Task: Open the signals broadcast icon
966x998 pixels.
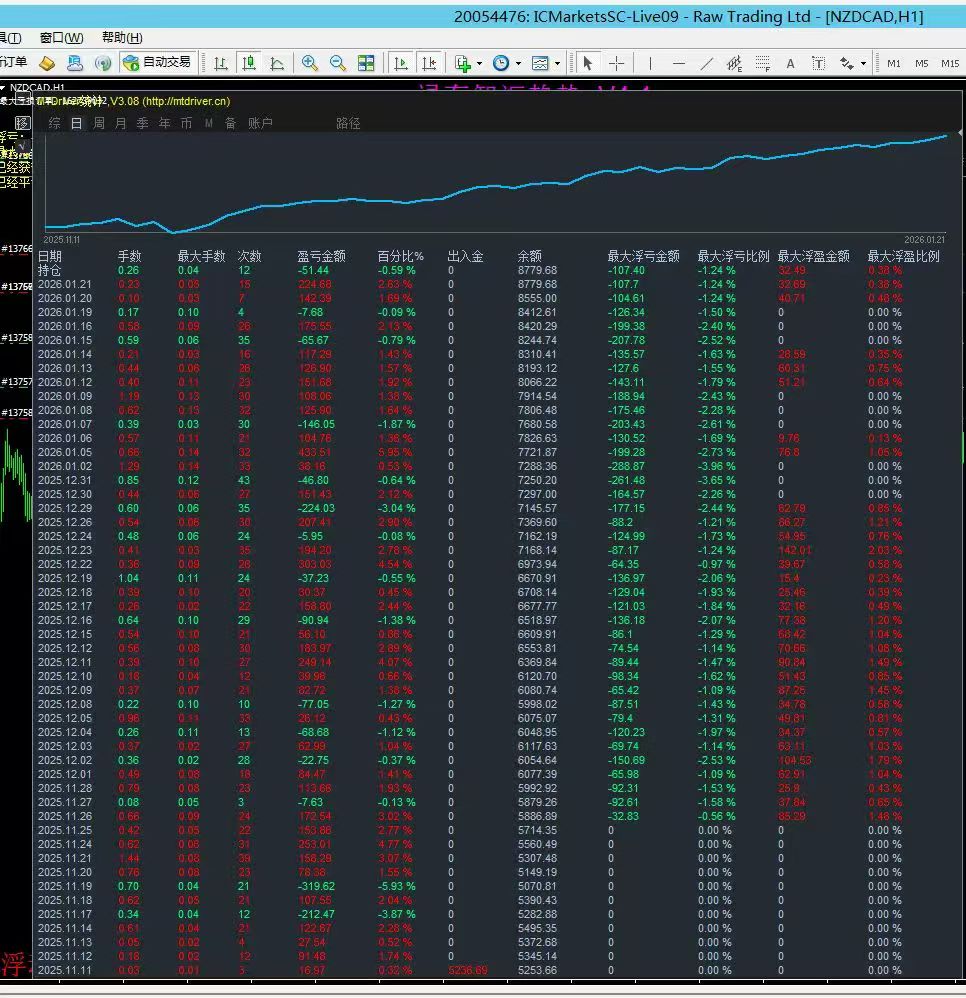Action: (102, 63)
